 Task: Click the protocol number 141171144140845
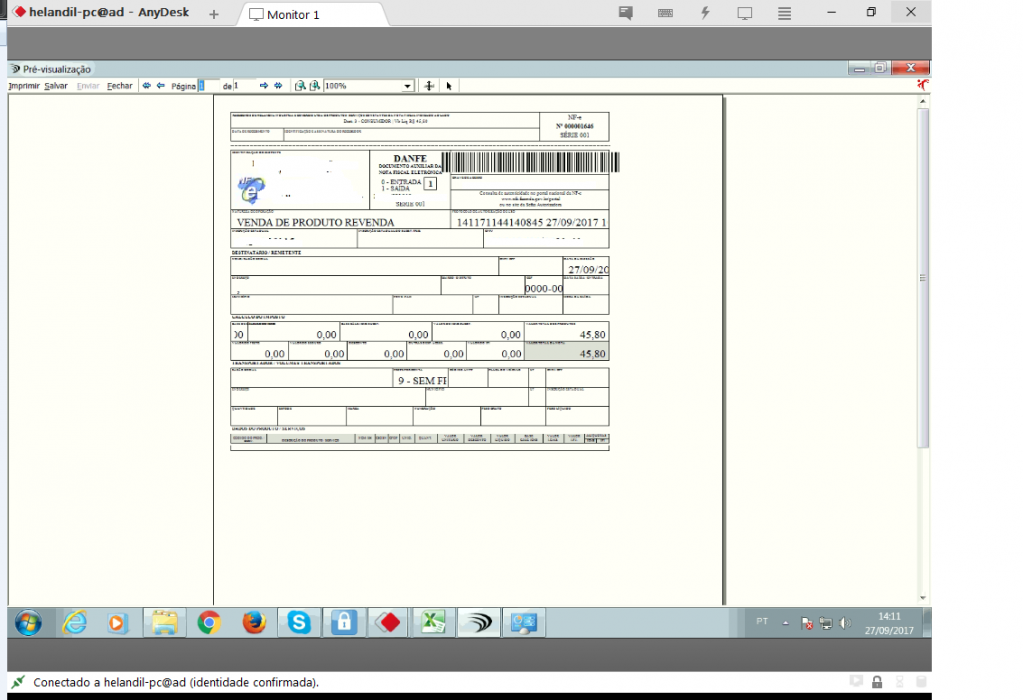(x=499, y=222)
